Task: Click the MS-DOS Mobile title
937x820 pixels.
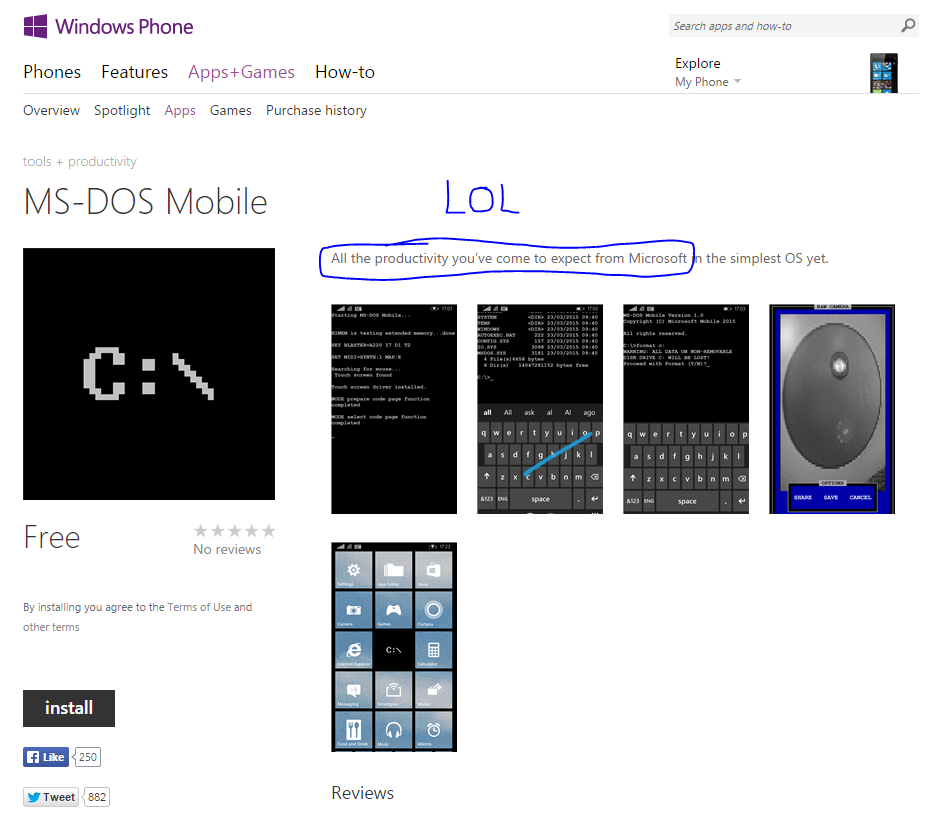Action: pyautogui.click(x=145, y=201)
